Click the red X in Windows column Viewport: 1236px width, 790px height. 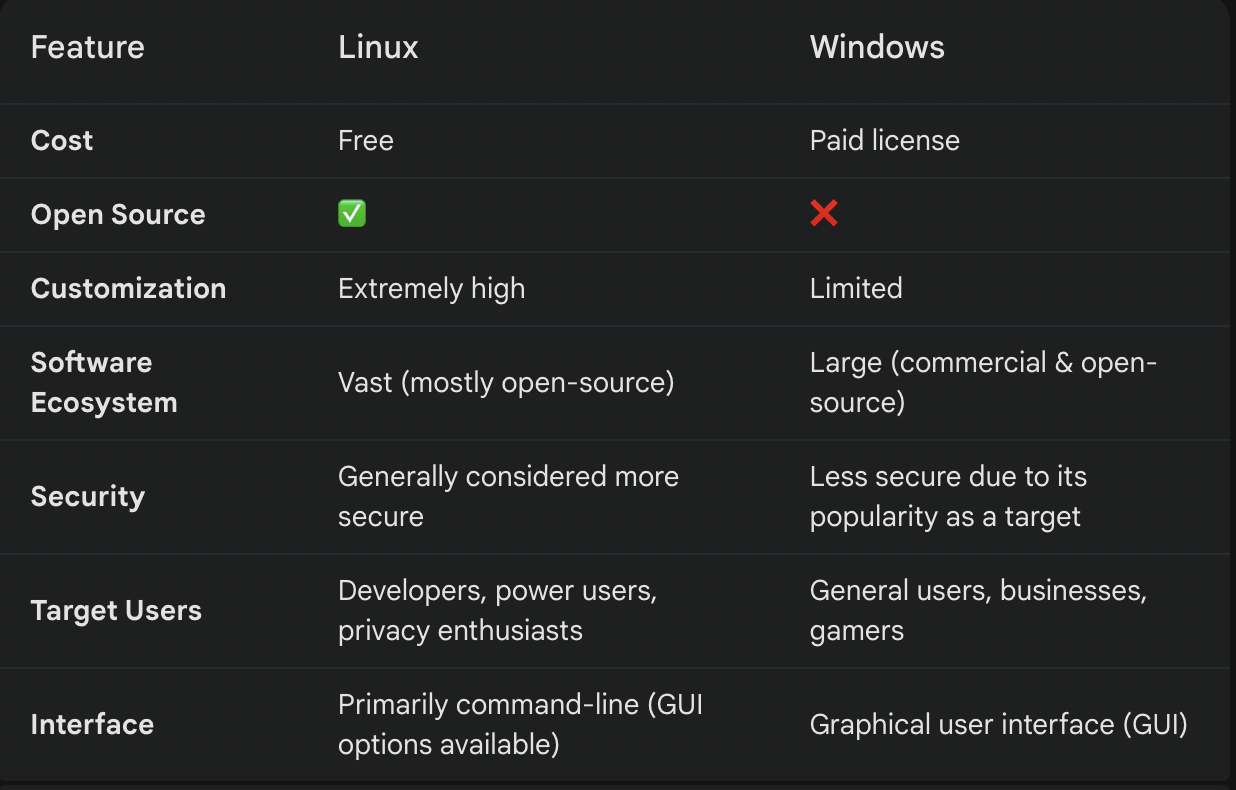pyautogui.click(x=824, y=213)
